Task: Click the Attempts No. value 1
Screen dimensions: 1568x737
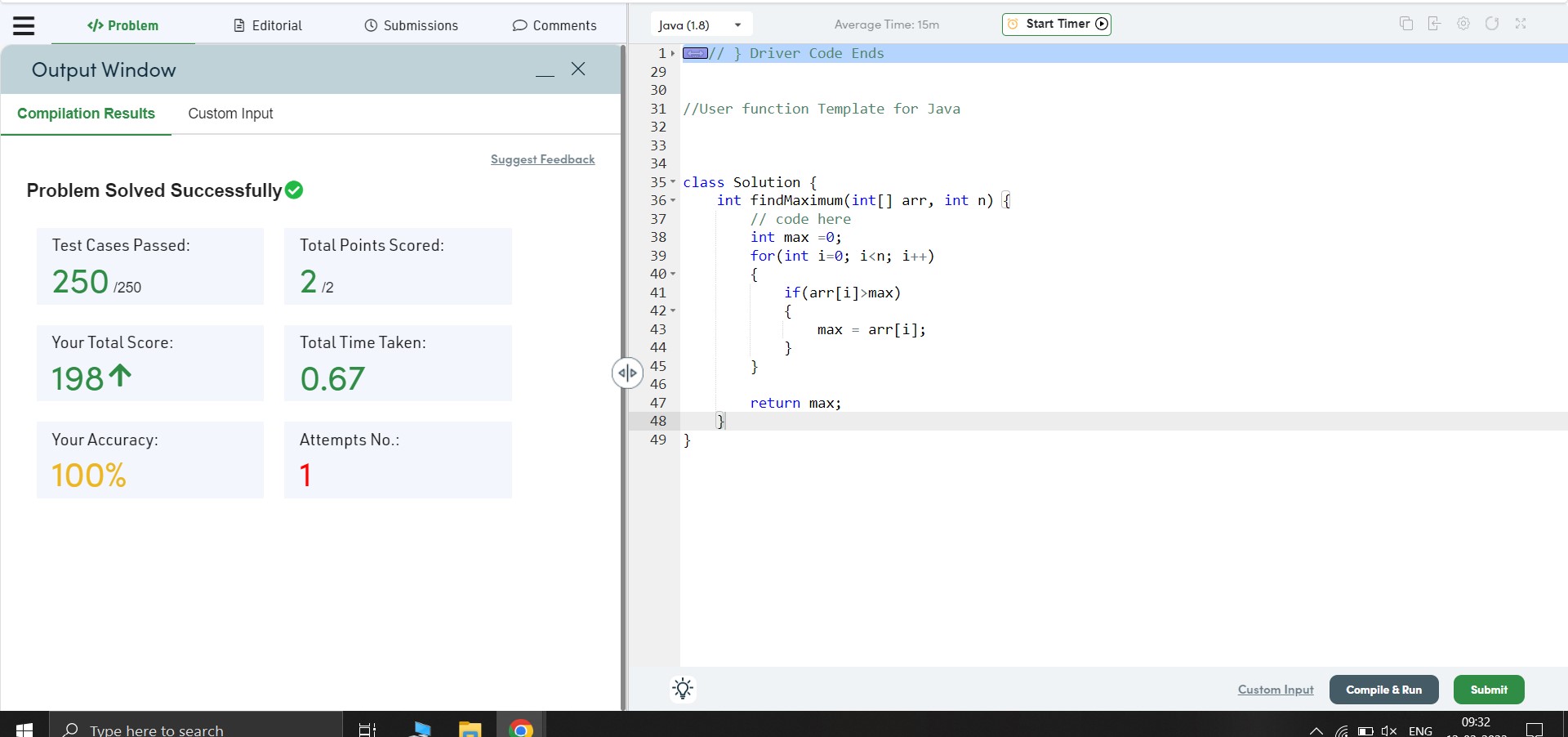Action: (305, 476)
